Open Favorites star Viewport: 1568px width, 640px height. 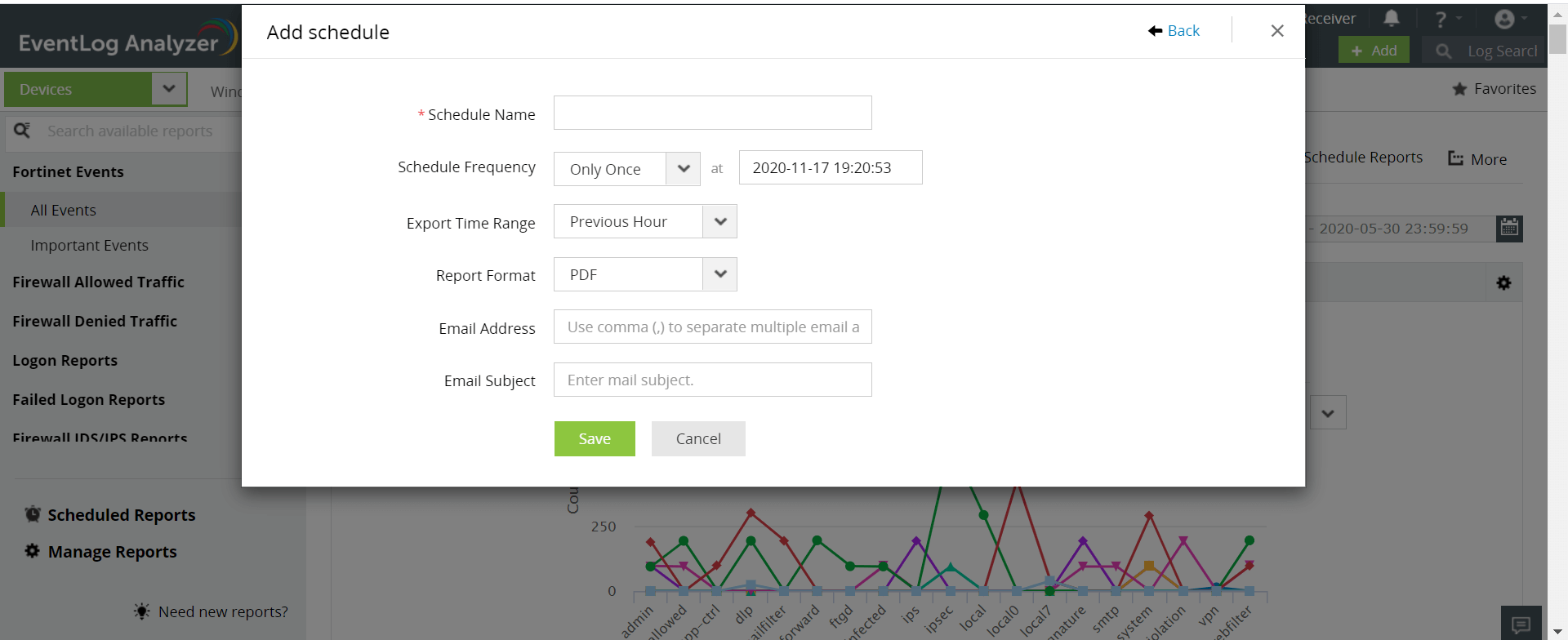coord(1494,89)
